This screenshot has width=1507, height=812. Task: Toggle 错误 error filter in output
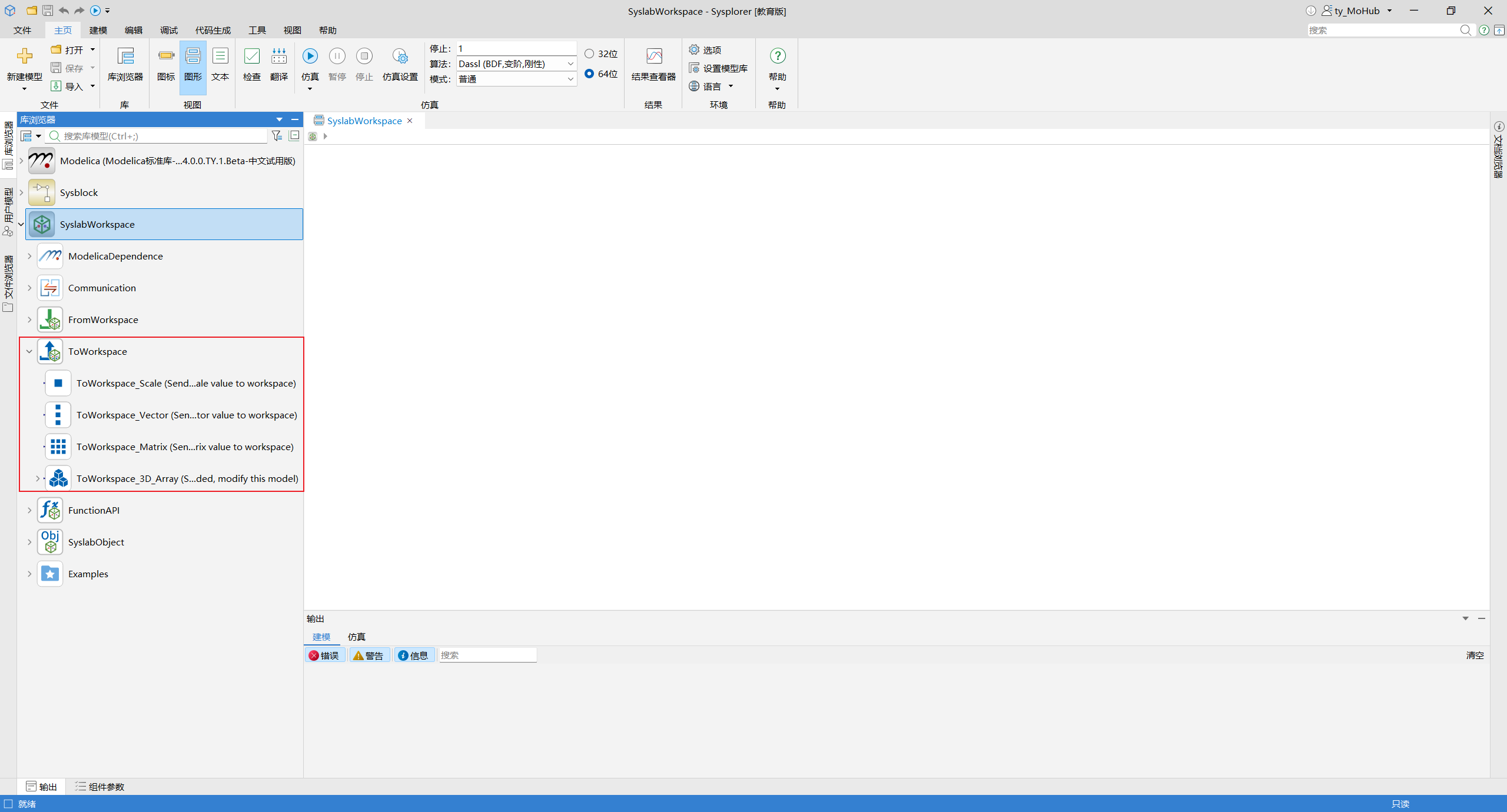324,655
